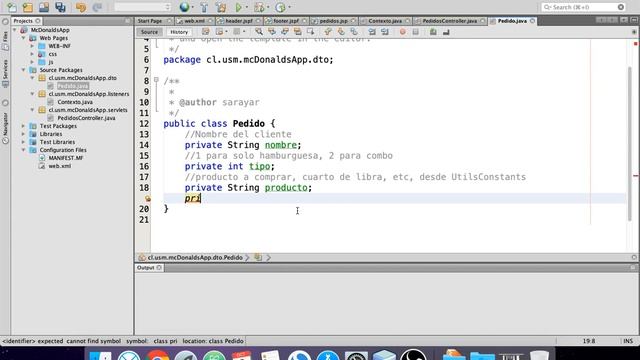Run the project with green play icon
This screenshot has width=640, height=360.
(239, 7)
